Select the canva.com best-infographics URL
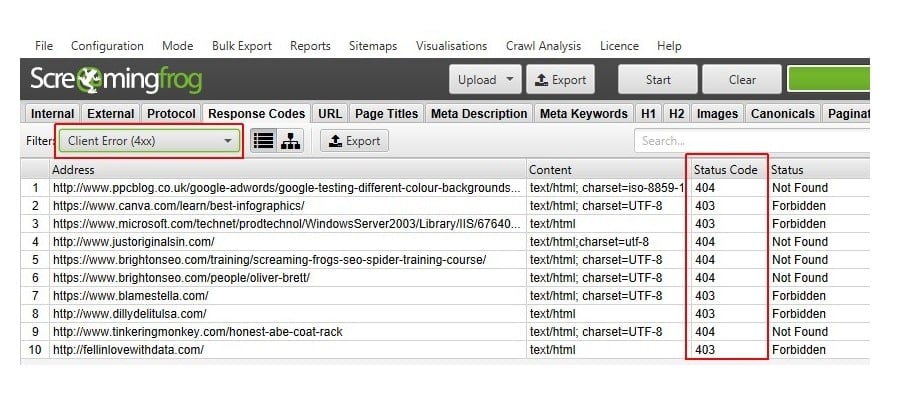 point(179,205)
